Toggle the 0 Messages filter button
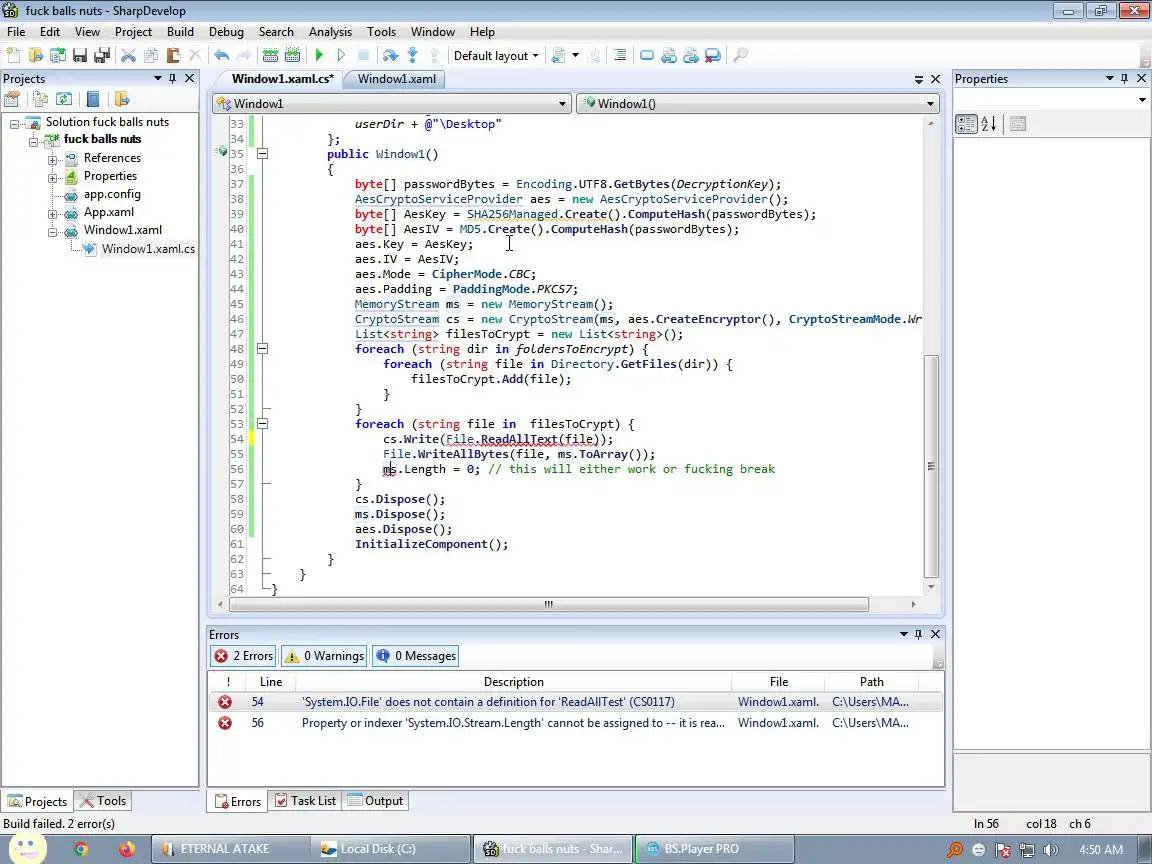This screenshot has height=864, width=1152. point(416,656)
